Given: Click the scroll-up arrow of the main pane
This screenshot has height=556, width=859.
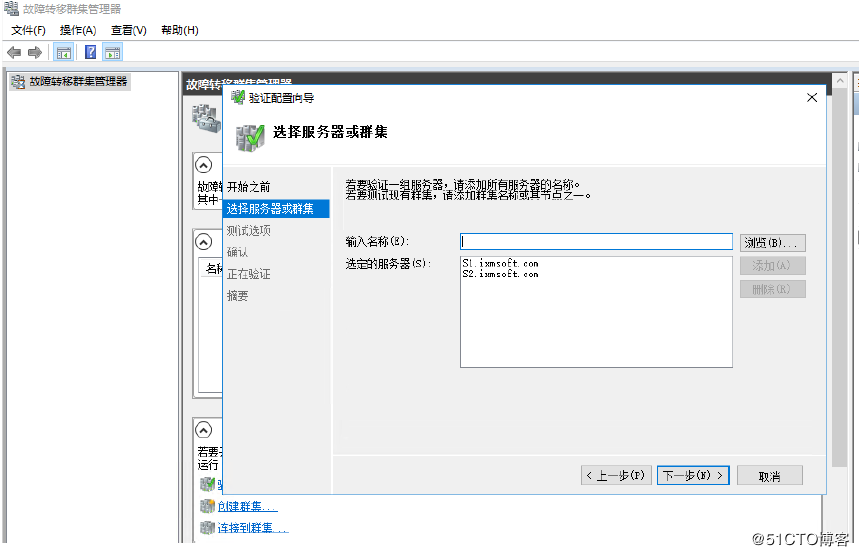Looking at the screenshot, I should pos(840,81).
